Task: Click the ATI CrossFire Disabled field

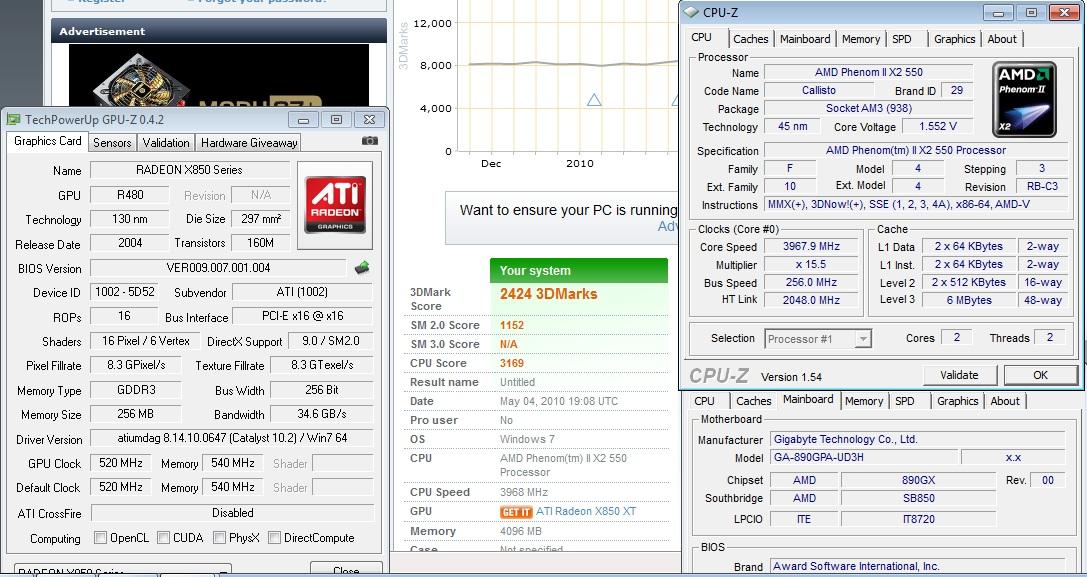Action: click(x=232, y=513)
